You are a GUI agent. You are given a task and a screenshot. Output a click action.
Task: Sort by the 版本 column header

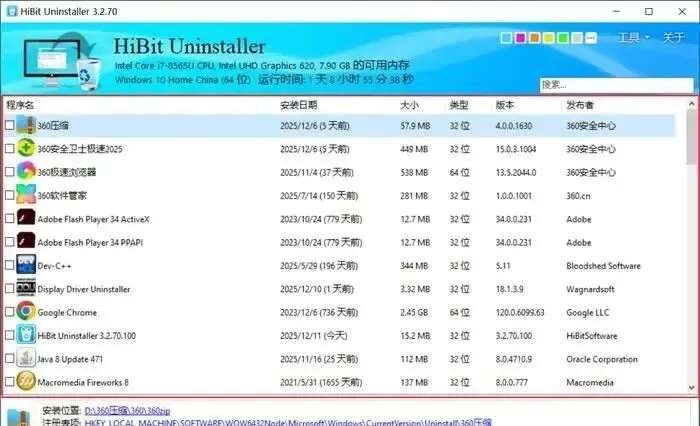[x=505, y=105]
